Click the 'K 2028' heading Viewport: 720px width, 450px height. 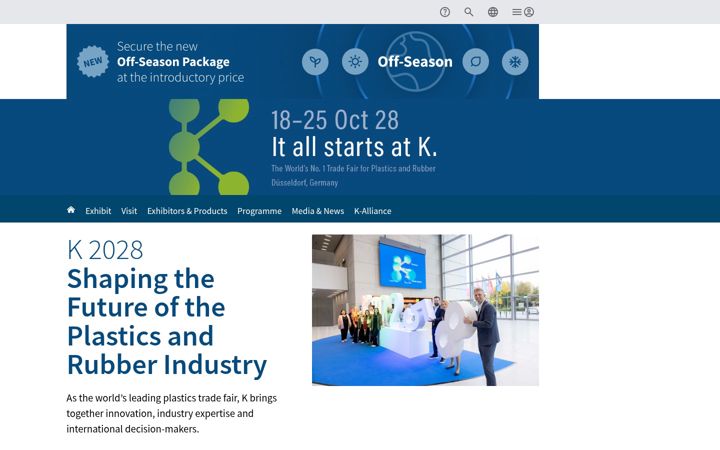pos(105,250)
